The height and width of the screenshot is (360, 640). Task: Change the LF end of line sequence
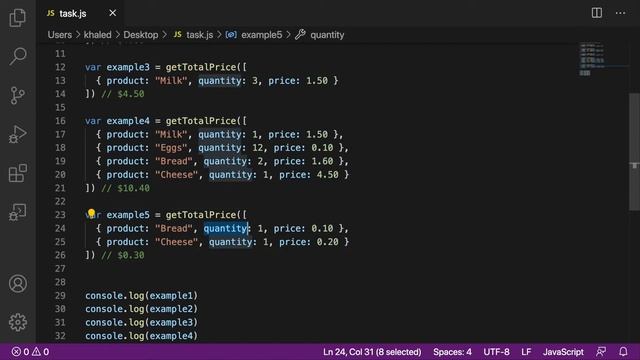tap(526, 352)
